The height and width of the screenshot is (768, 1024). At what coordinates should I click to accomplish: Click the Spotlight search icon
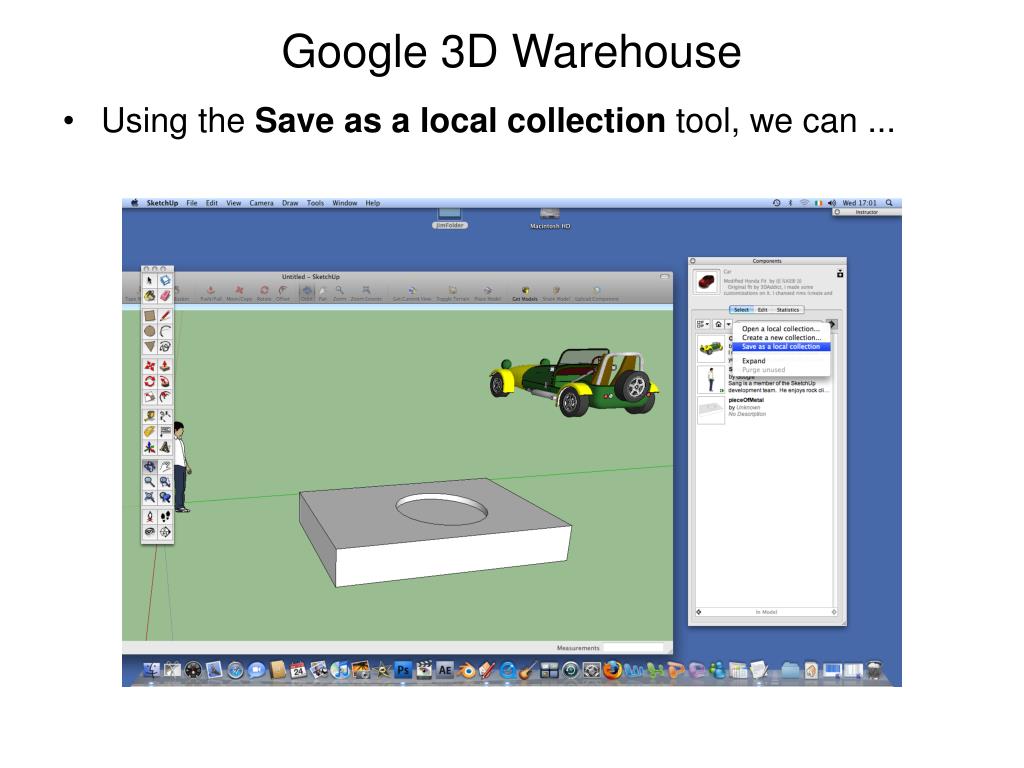(x=889, y=203)
